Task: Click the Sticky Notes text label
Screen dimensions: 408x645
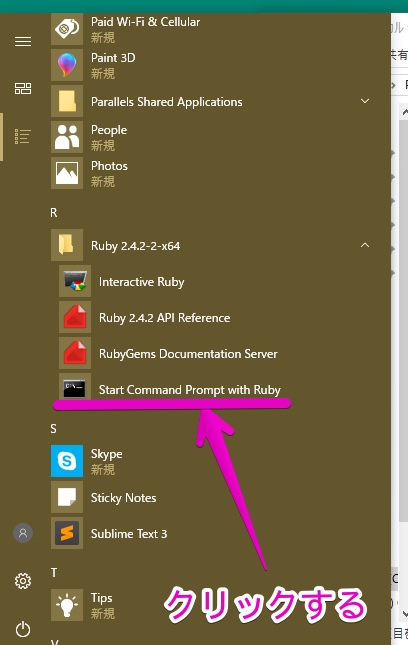Action: (x=123, y=498)
